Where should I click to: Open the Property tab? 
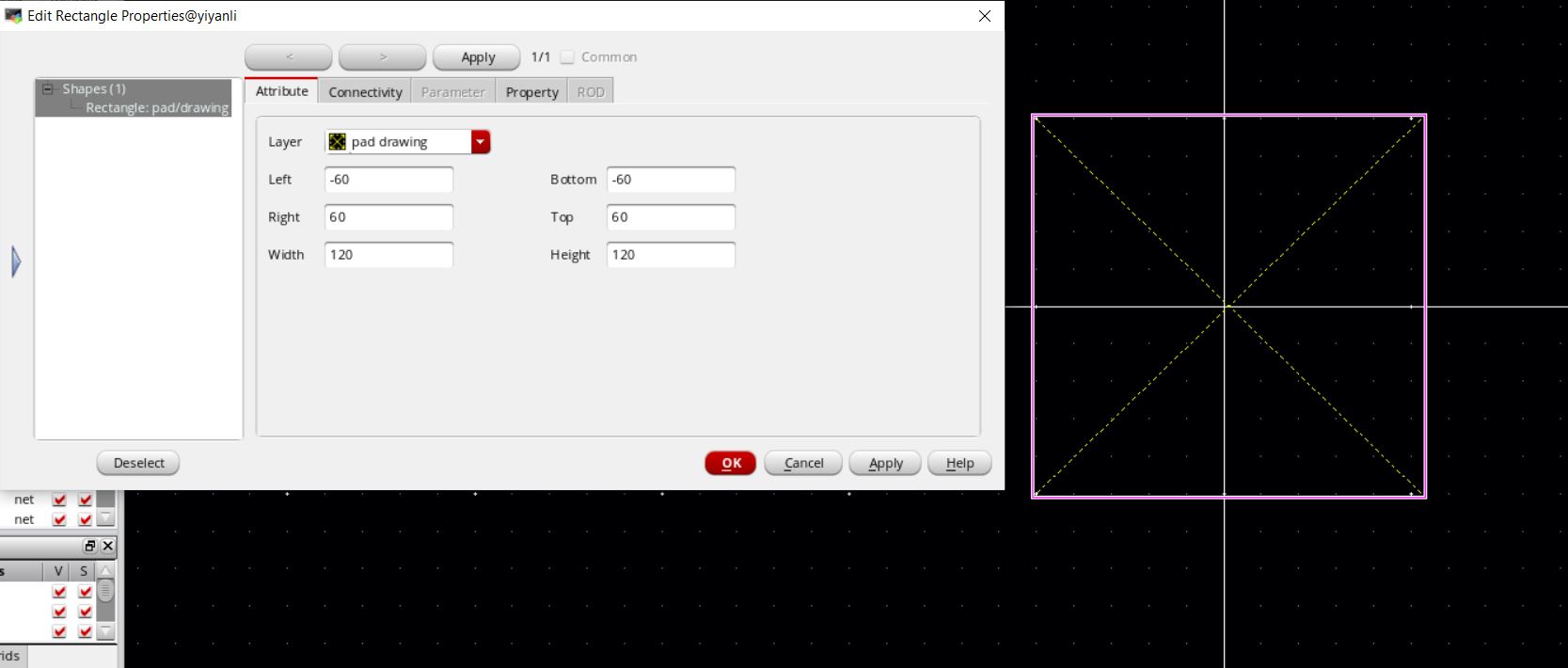531,92
